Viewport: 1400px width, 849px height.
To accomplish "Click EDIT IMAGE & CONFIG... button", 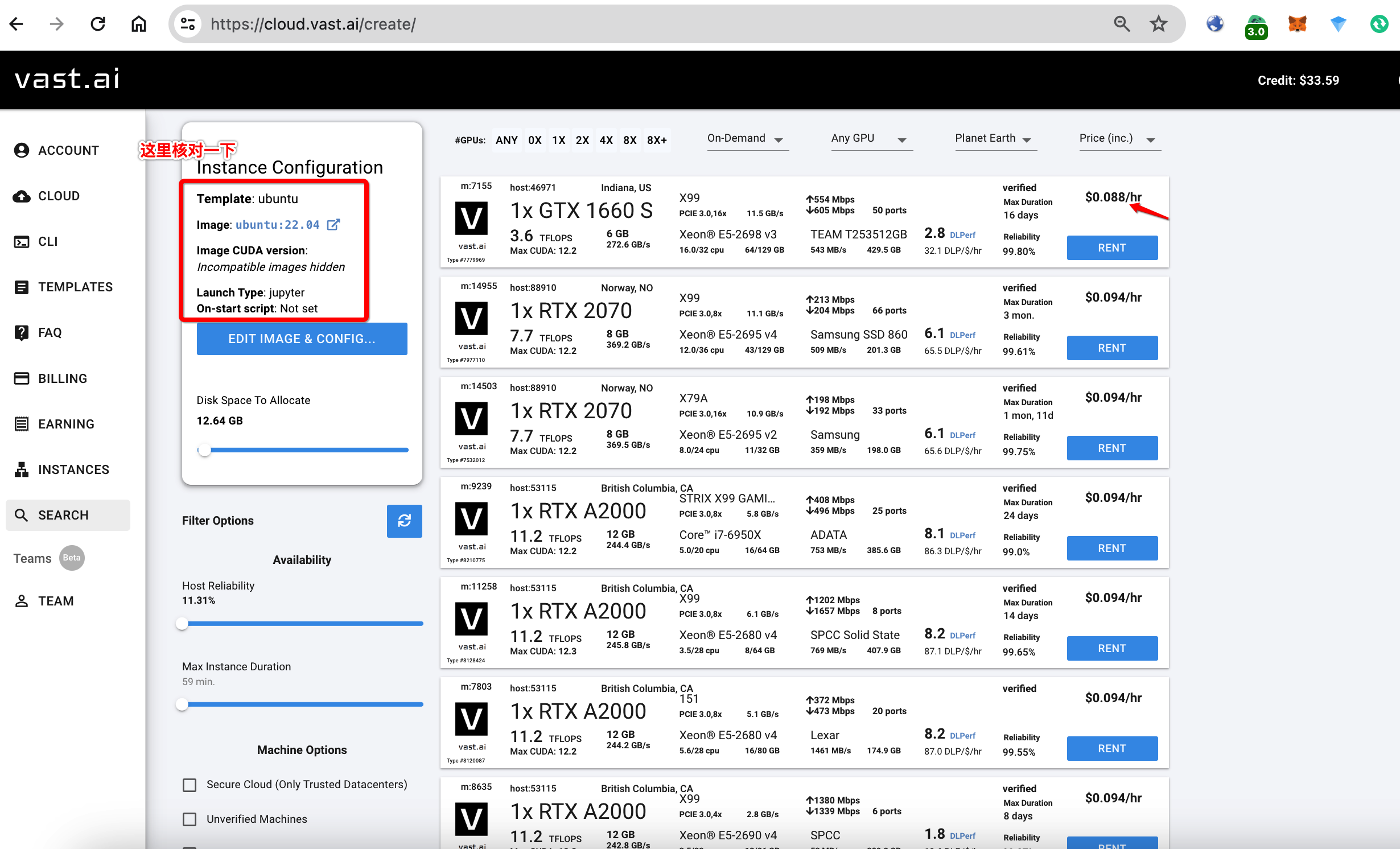I will 302,339.
